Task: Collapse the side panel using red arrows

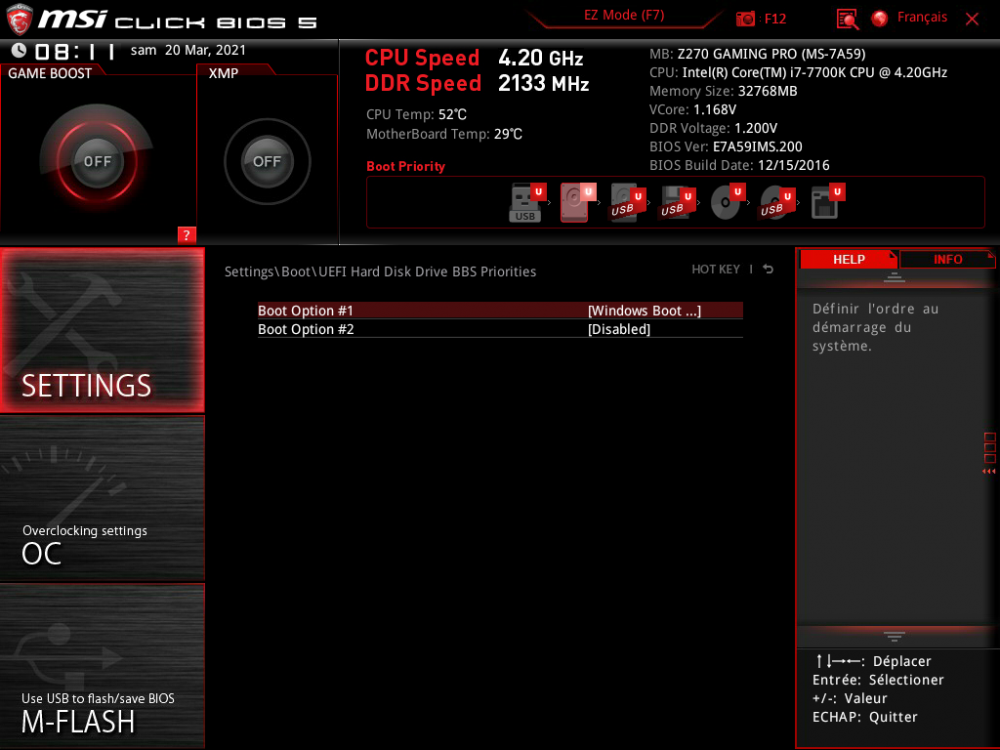Action: point(989,471)
